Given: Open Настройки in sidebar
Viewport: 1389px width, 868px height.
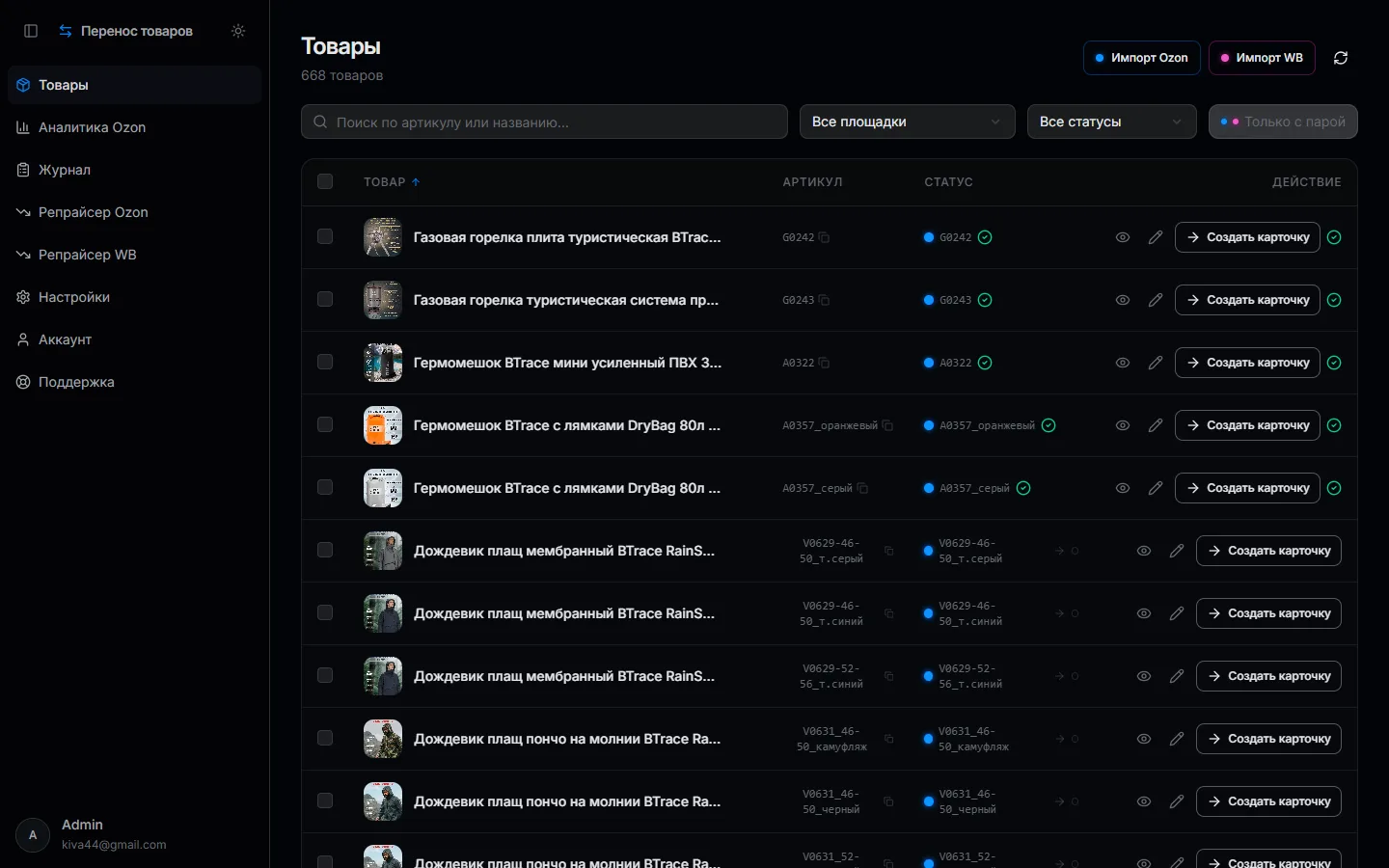Looking at the screenshot, I should (135, 297).
